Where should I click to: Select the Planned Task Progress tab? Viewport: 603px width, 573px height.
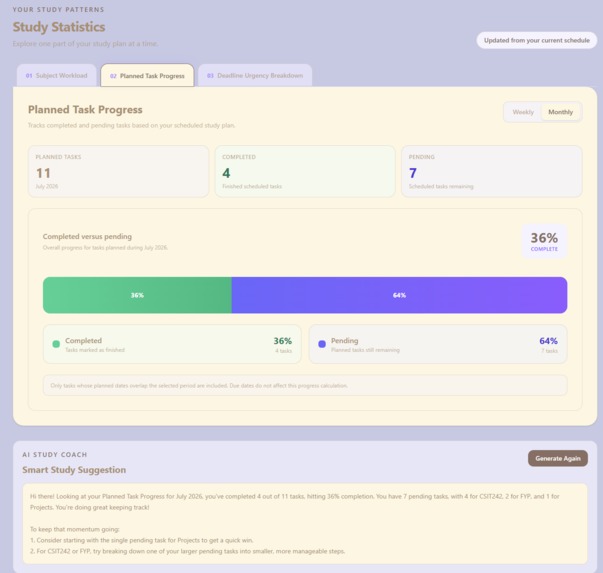point(147,76)
